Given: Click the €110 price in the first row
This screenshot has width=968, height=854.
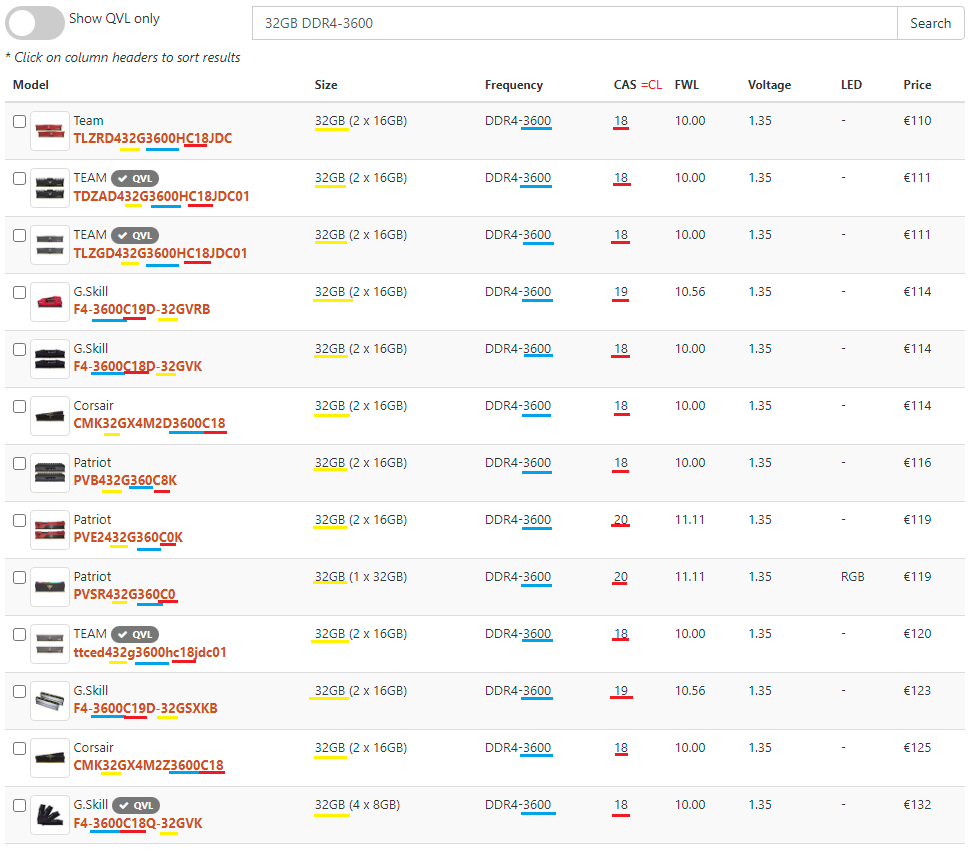Looking at the screenshot, I should coord(917,121).
